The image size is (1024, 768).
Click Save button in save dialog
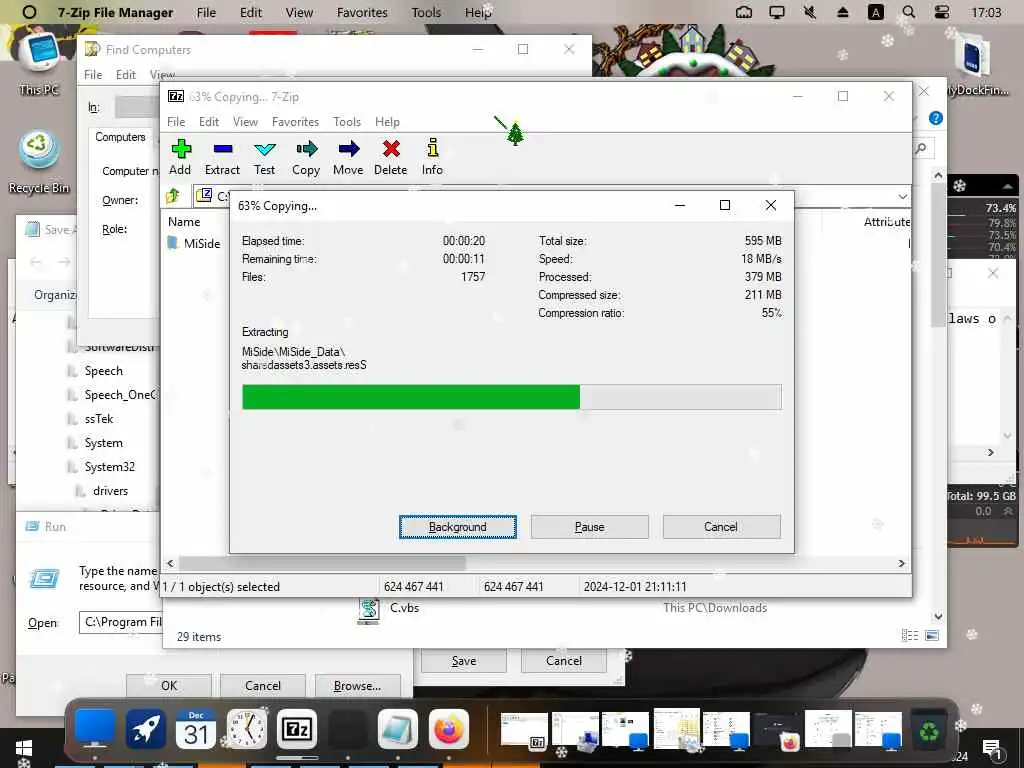[x=464, y=661]
